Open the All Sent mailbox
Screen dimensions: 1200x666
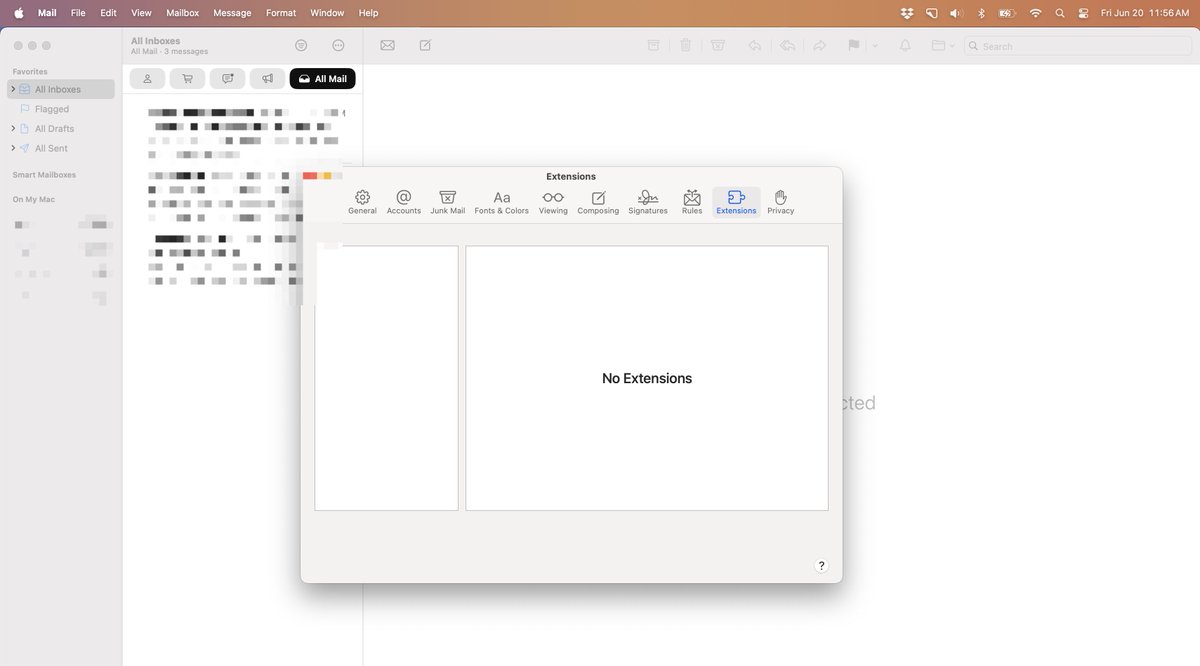[51, 148]
